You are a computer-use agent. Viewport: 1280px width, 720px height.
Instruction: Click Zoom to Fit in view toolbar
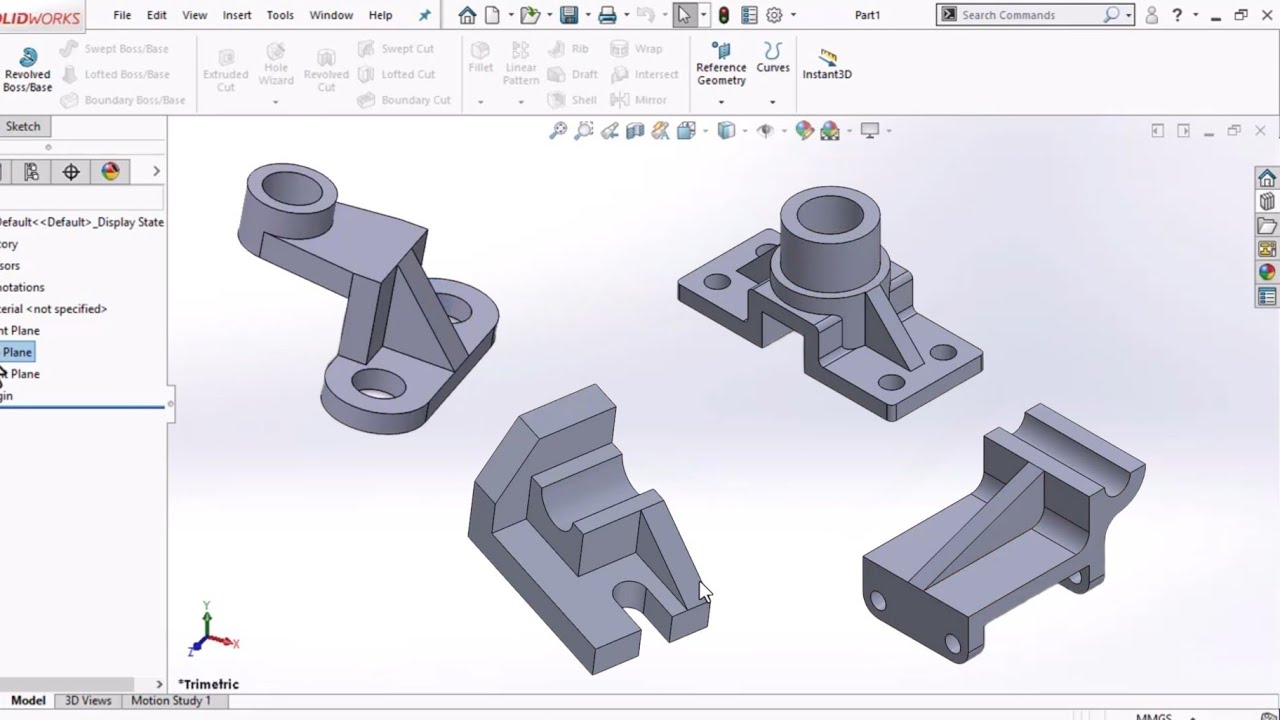click(558, 130)
